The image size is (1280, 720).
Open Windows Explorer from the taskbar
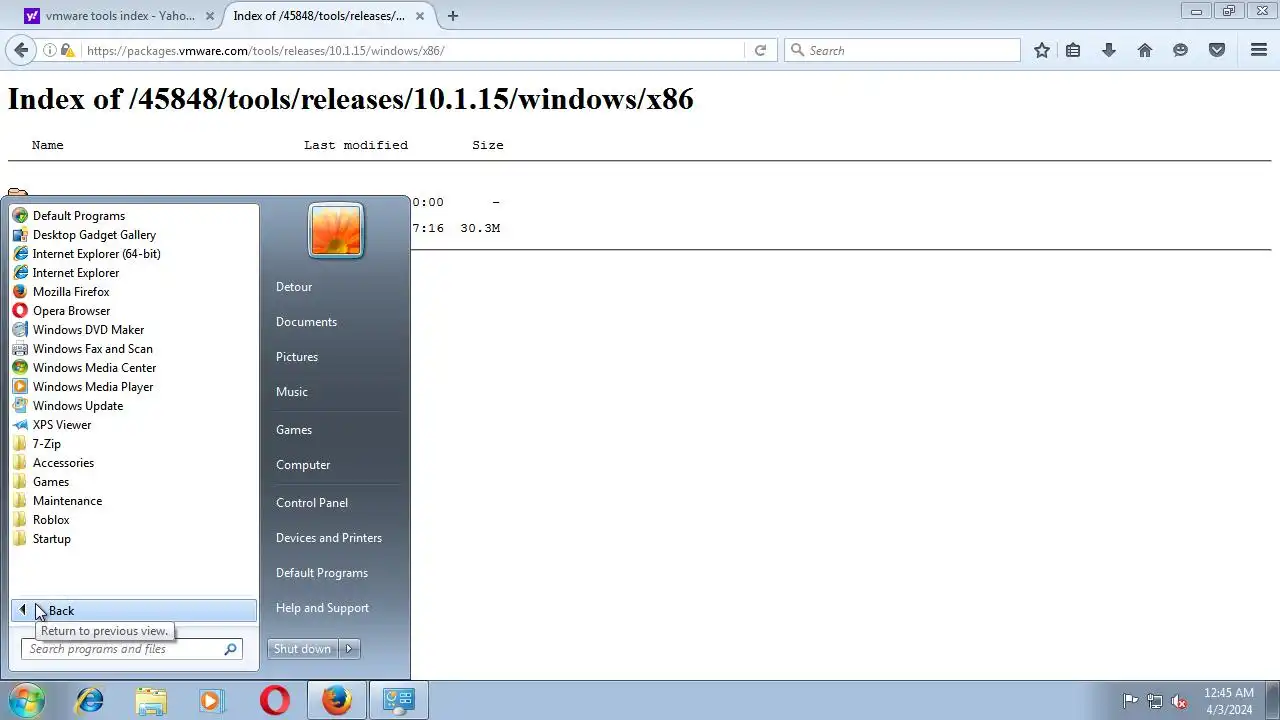point(151,700)
